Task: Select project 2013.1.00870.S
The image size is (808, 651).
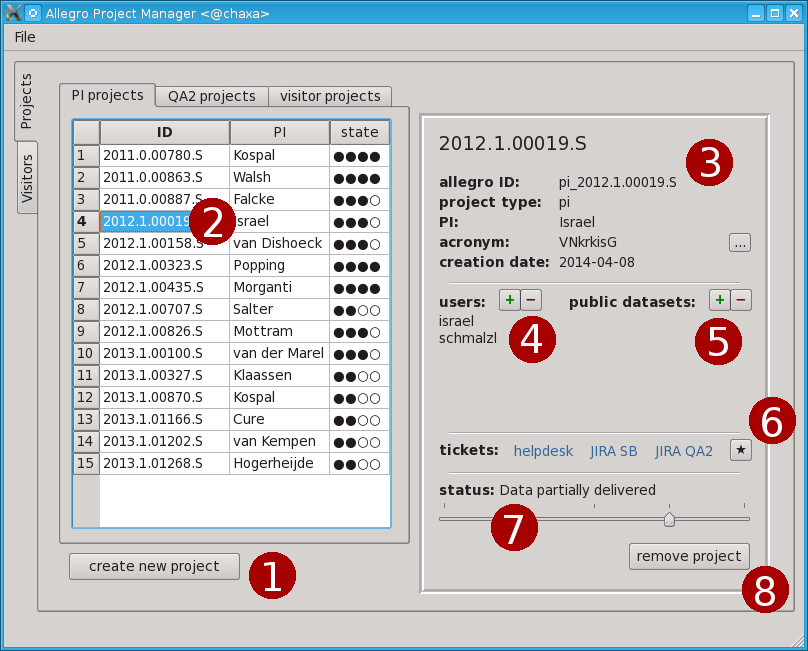Action: [164, 397]
